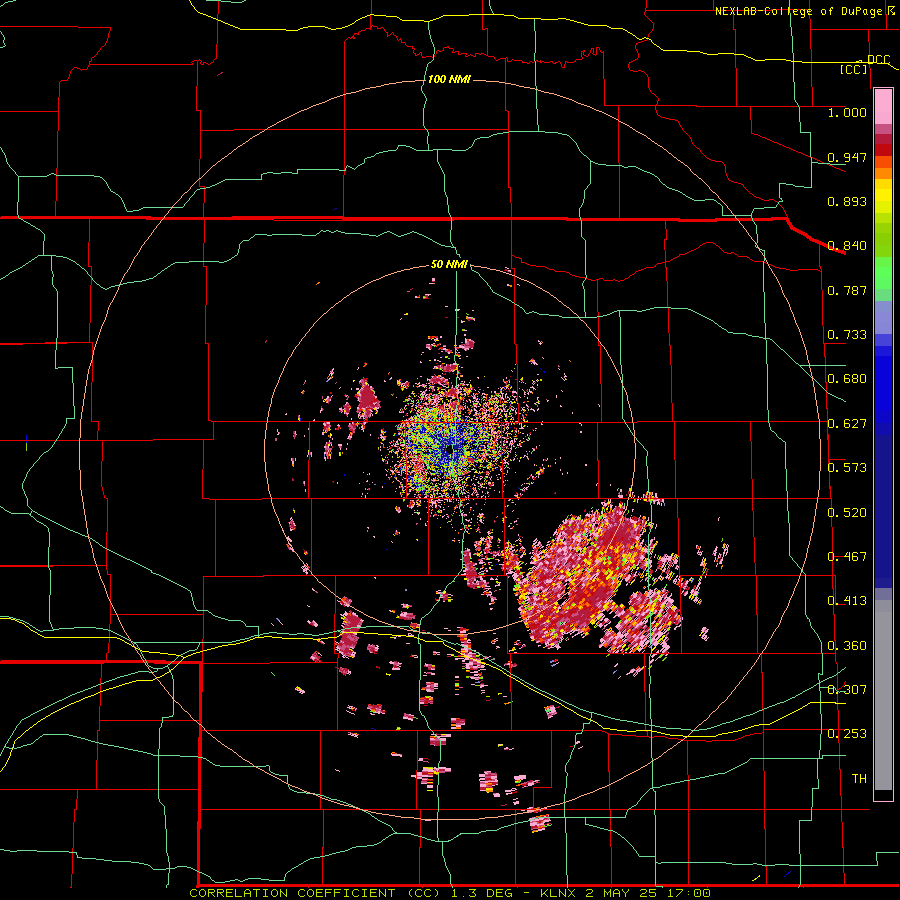Screen dimensions: 900x900
Task: Click the DCC label near the top right
Action: [879, 59]
